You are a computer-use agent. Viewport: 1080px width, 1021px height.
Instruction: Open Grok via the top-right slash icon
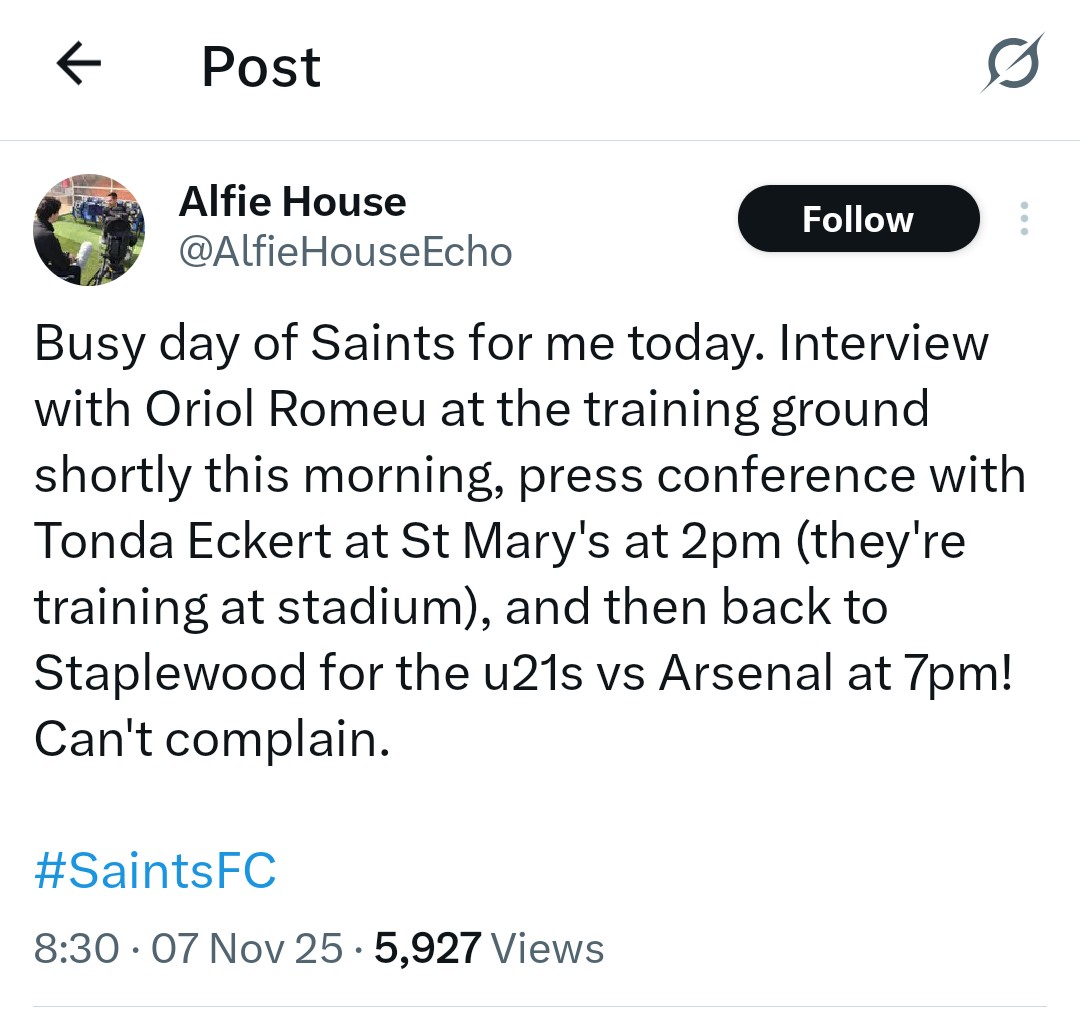tap(1012, 65)
